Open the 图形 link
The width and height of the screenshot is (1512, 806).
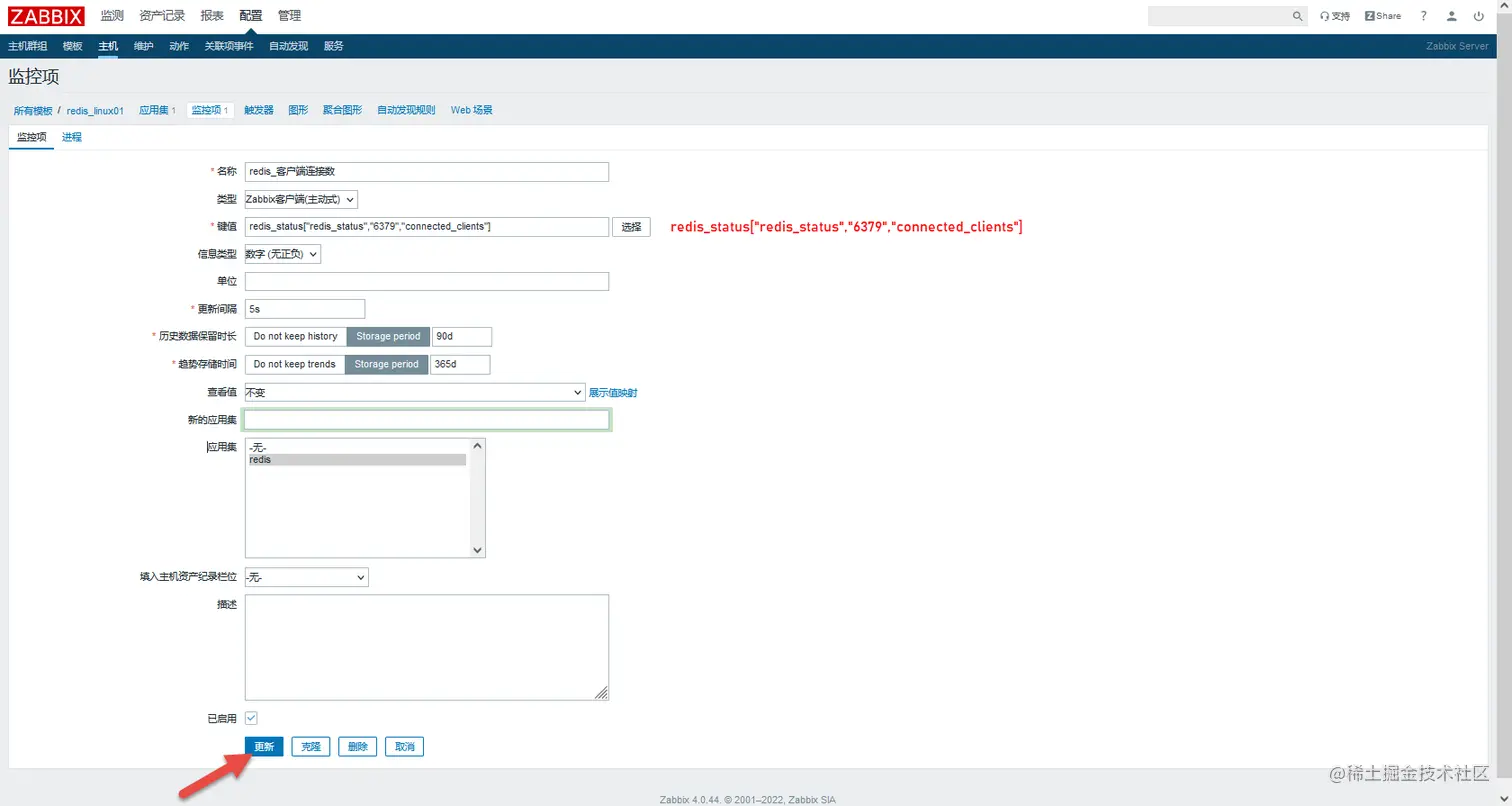298,110
